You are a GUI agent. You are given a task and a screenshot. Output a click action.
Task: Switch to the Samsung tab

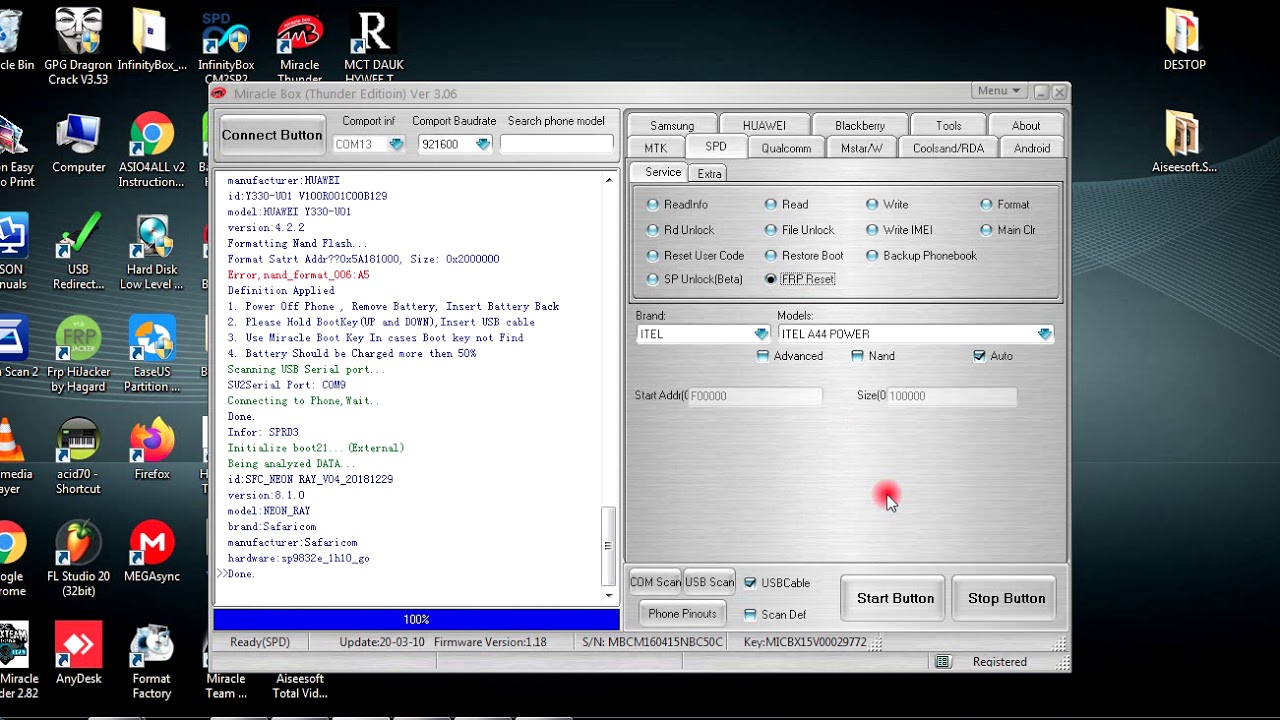click(671, 126)
